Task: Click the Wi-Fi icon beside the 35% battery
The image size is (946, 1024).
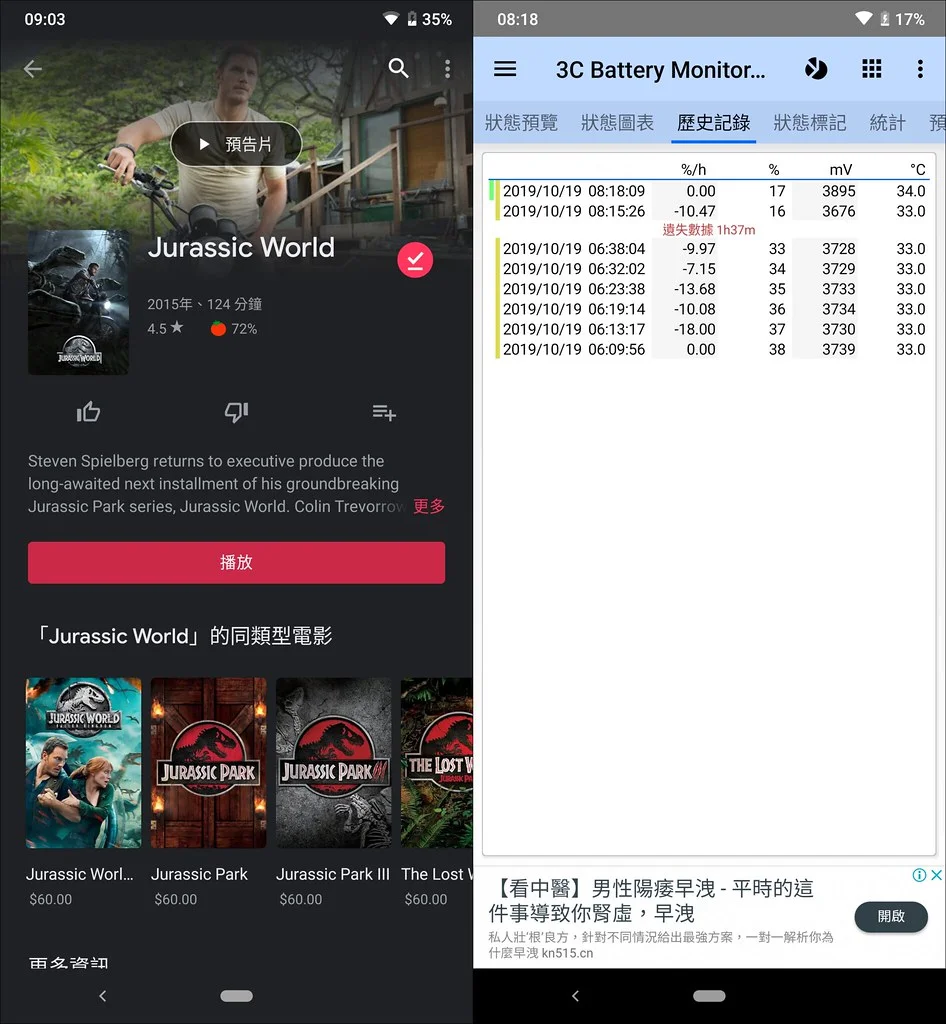Action: click(x=391, y=19)
